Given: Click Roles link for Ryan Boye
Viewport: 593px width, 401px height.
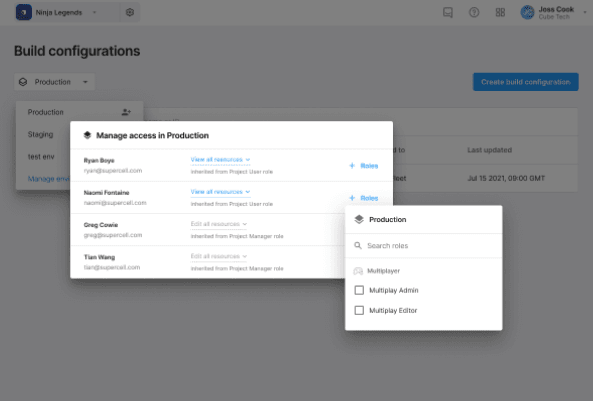Looking at the screenshot, I should tap(369, 166).
